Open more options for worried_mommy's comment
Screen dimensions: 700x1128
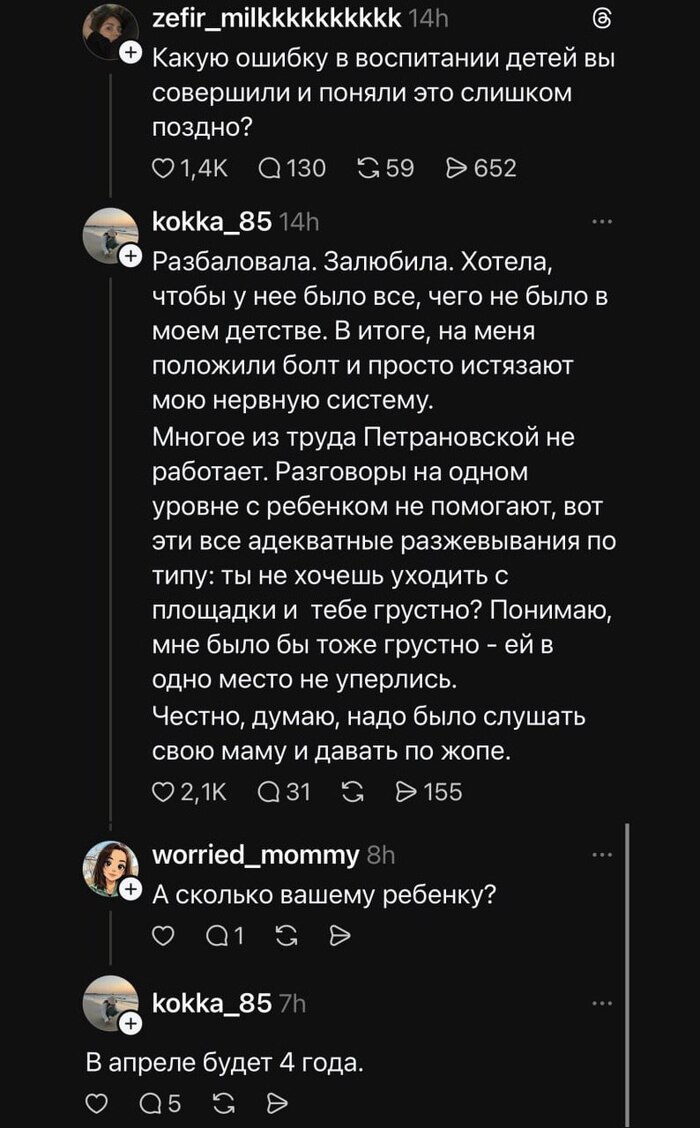601,855
